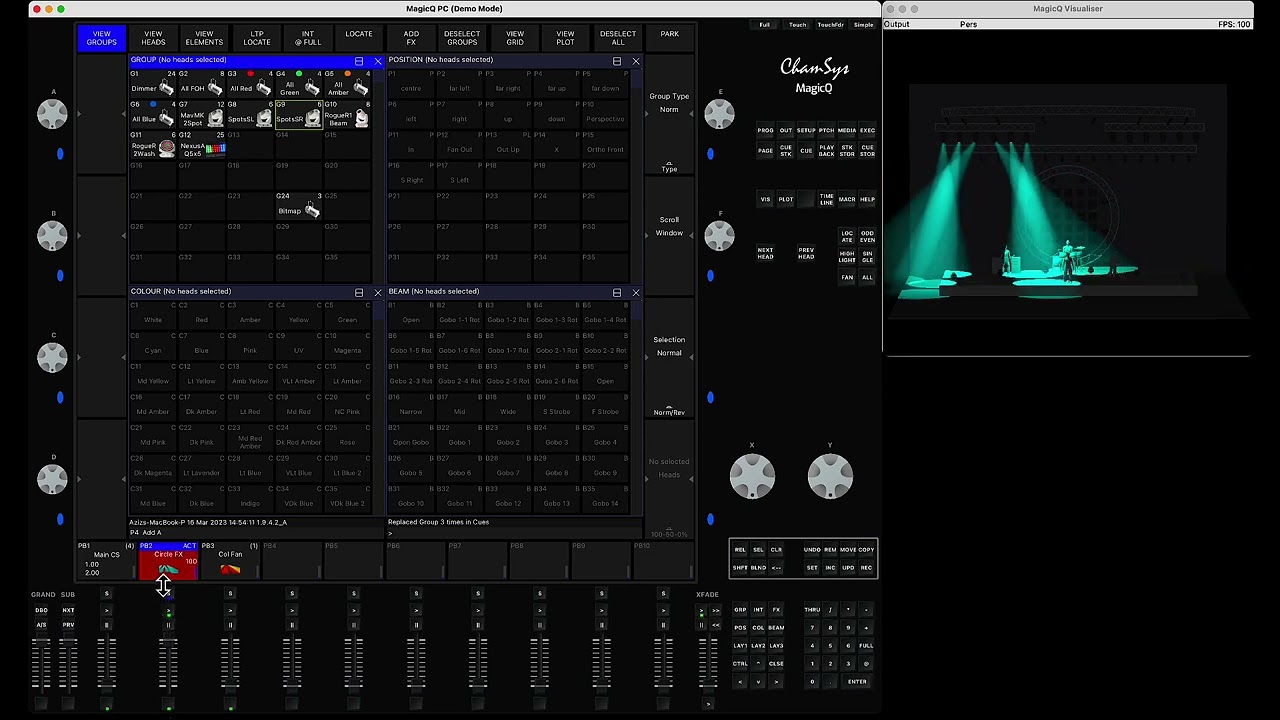Change the Selection Normal soft button
1280x720 pixels.
[669, 346]
